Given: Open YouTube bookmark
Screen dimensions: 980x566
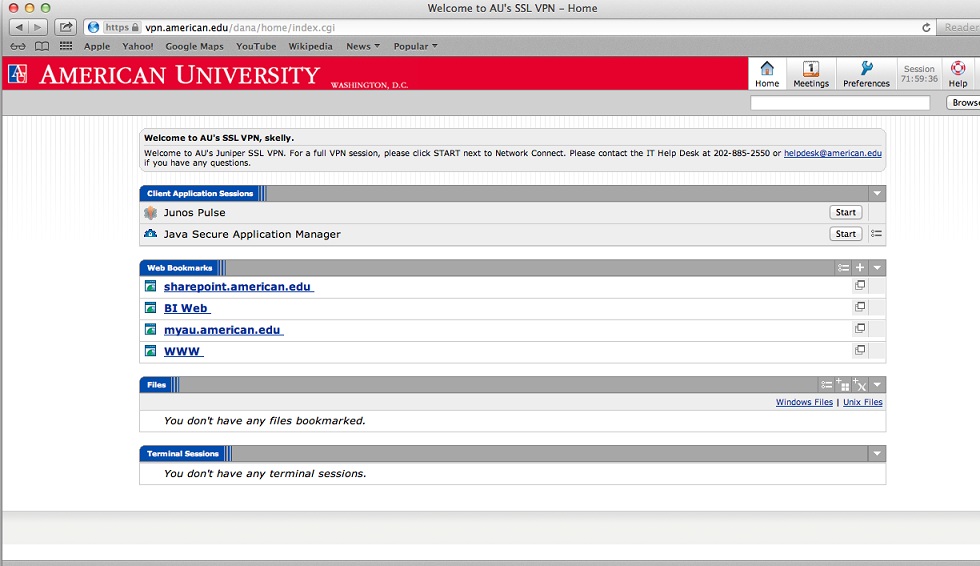Looking at the screenshot, I should [x=256, y=46].
